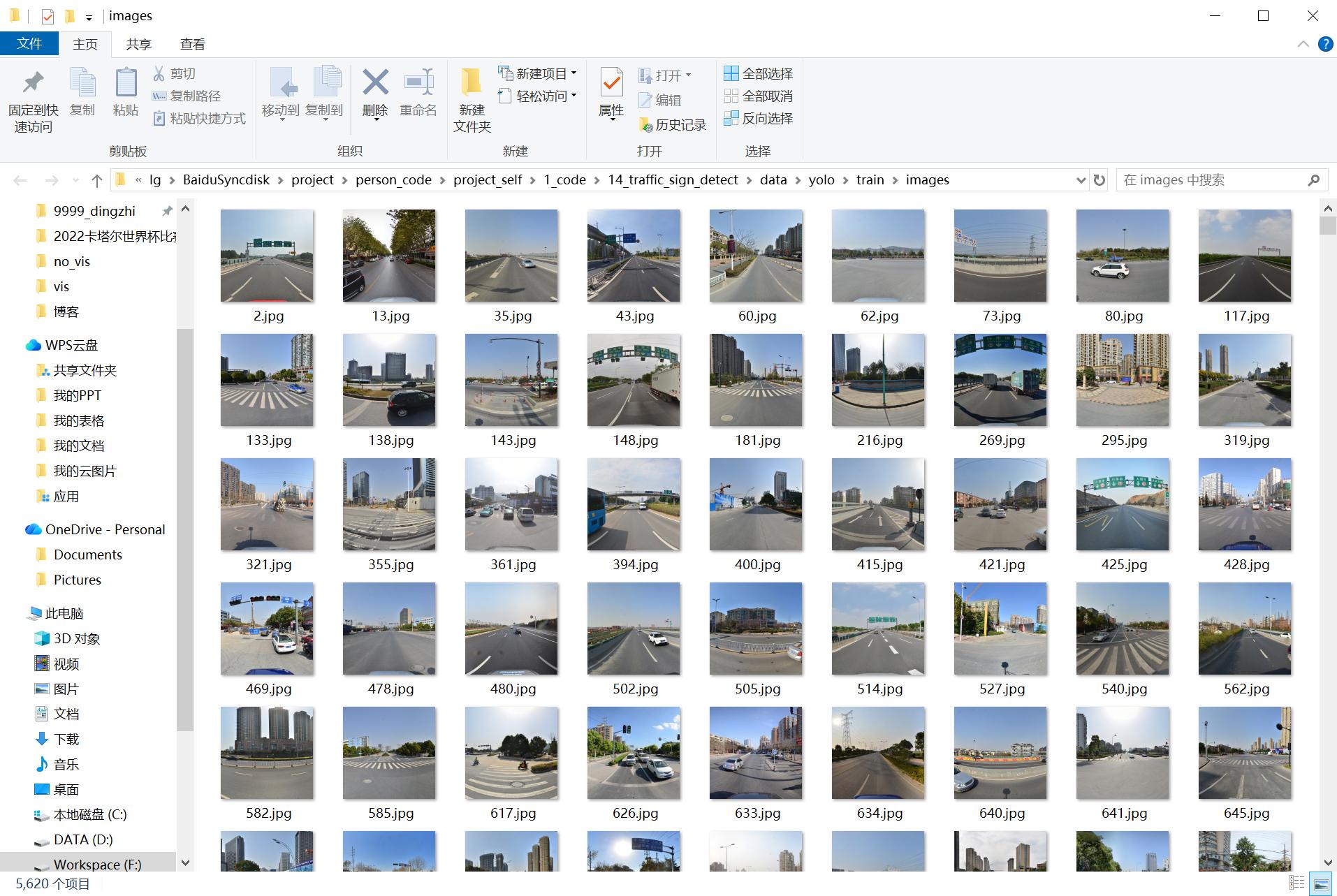The image size is (1337, 896).
Task: Click the Pin to Quick Access icon
Action: click(33, 84)
